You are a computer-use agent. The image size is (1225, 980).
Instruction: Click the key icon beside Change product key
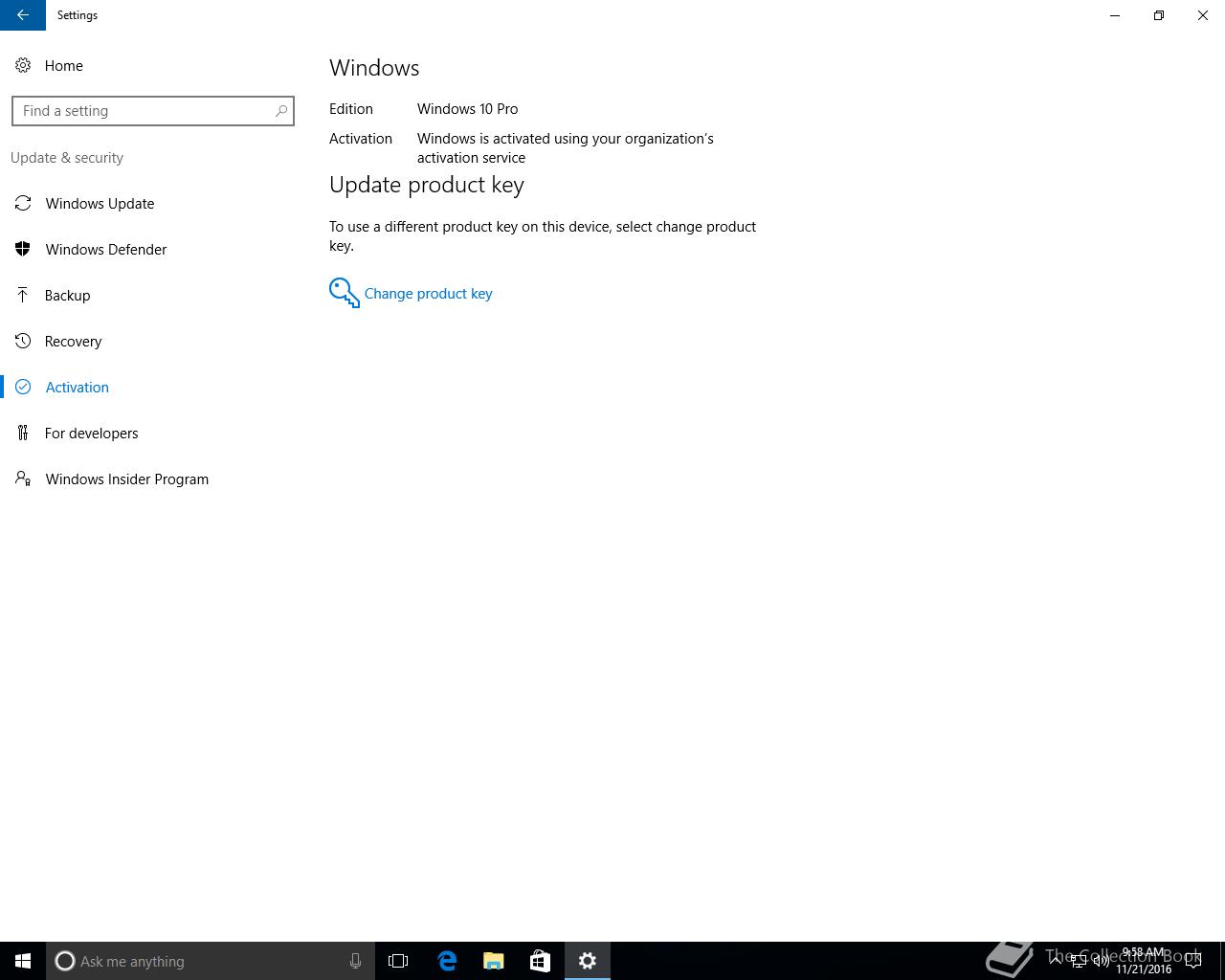pyautogui.click(x=345, y=293)
